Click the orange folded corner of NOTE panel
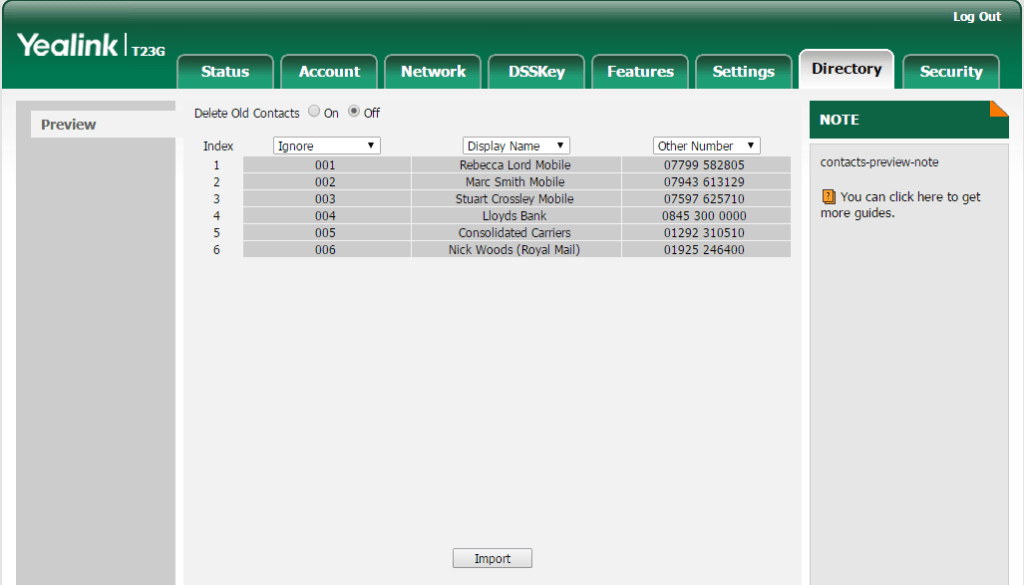This screenshot has width=1024, height=585. click(x=999, y=108)
